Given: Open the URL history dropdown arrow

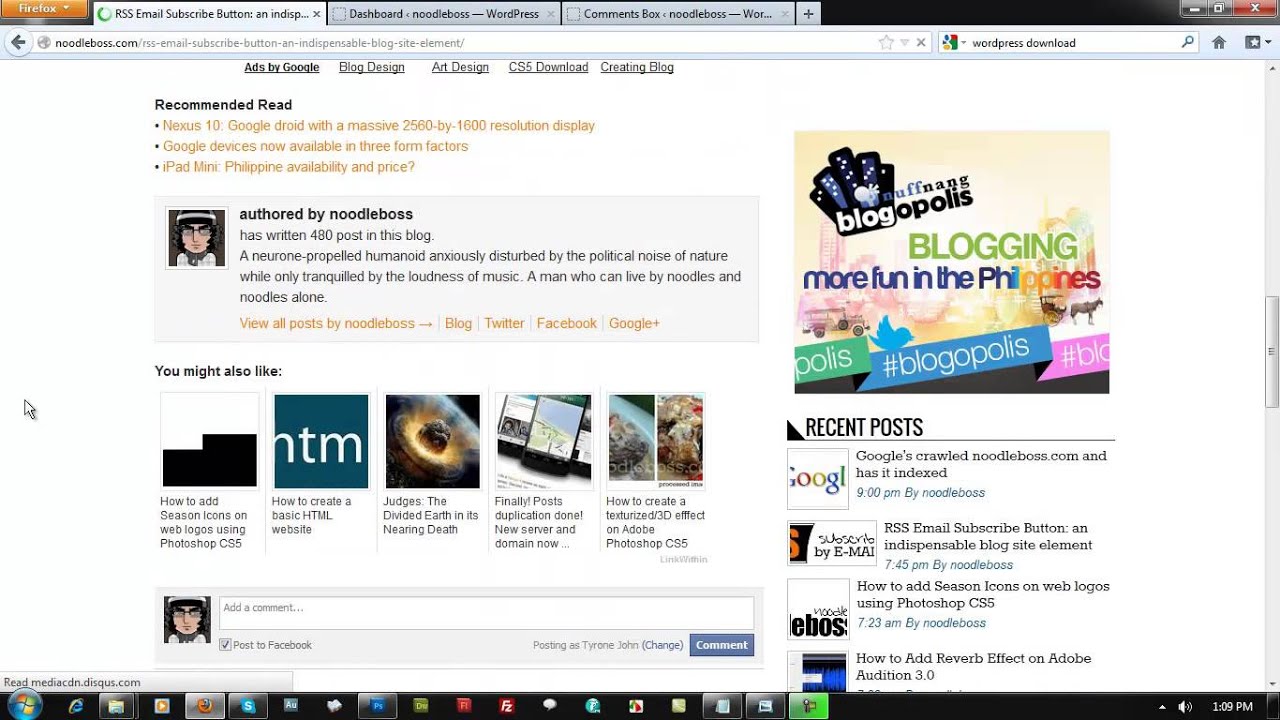Looking at the screenshot, I should (x=904, y=42).
